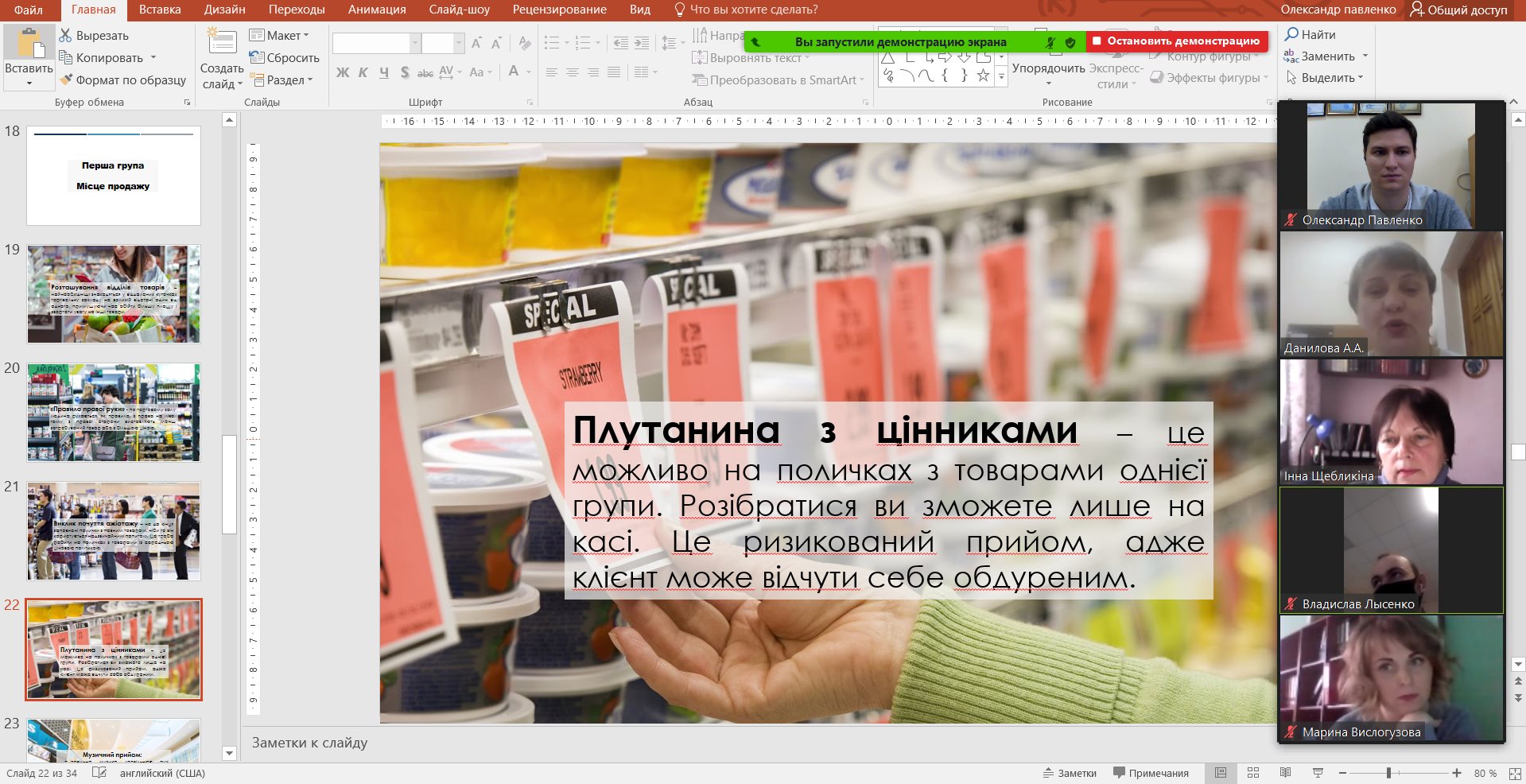The height and width of the screenshot is (784, 1526).
Task: Open Slide Sorter view in status bar
Action: click(1253, 773)
